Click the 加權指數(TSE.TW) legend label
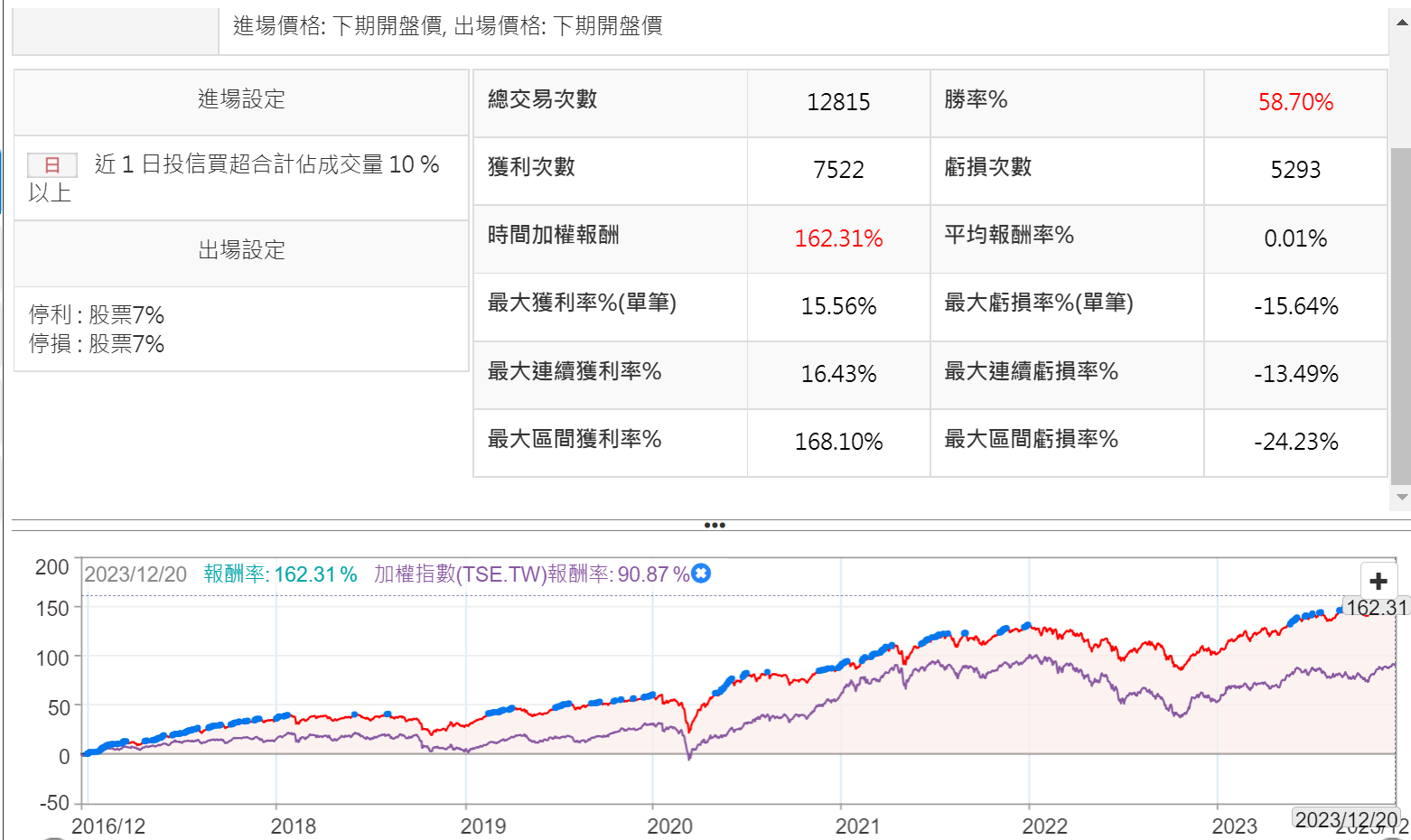The height and width of the screenshot is (840, 1411). tap(531, 574)
